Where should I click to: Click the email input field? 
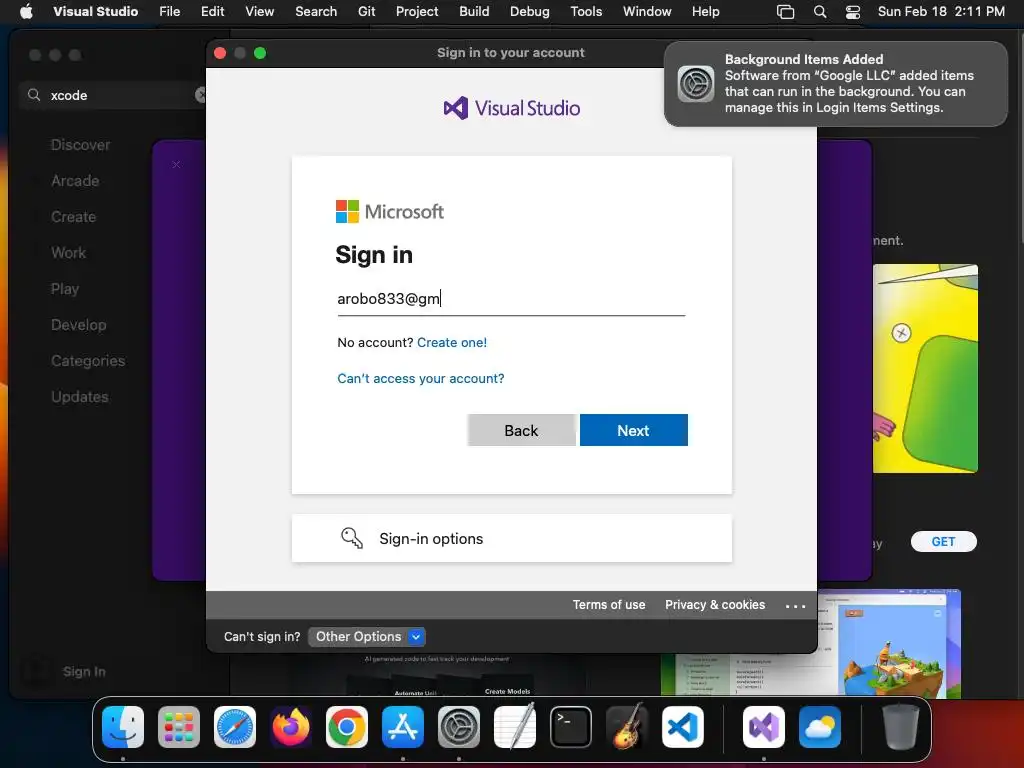pyautogui.click(x=511, y=299)
